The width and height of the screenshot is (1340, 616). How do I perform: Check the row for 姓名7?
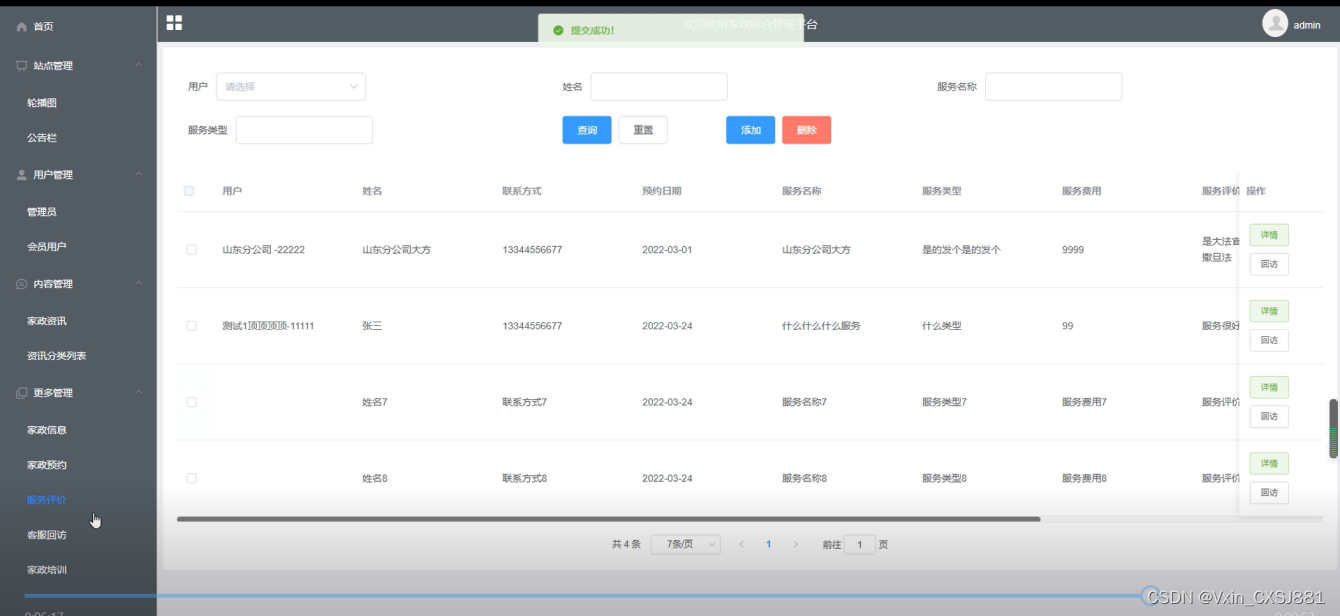191,402
